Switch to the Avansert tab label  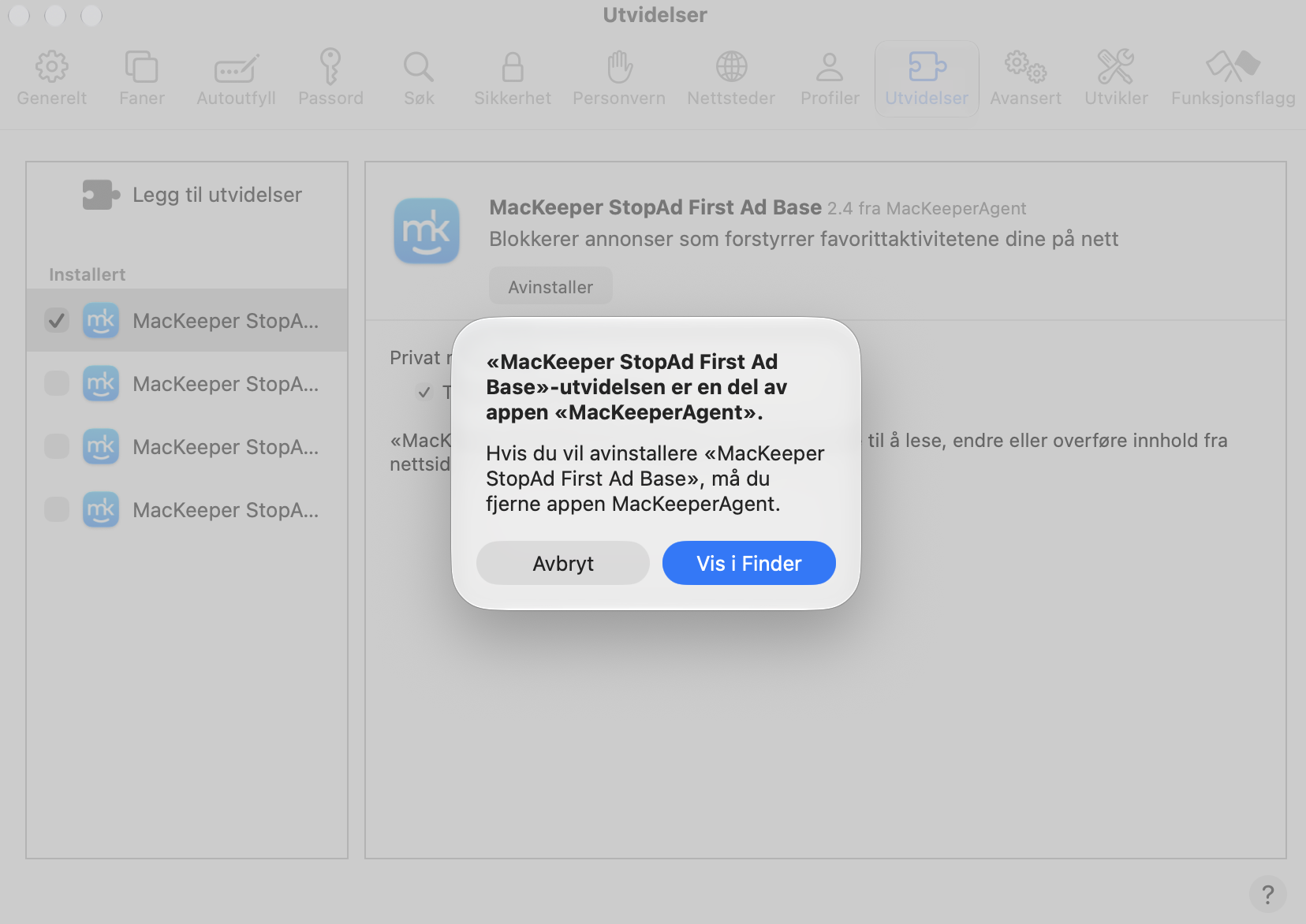coord(1025,99)
